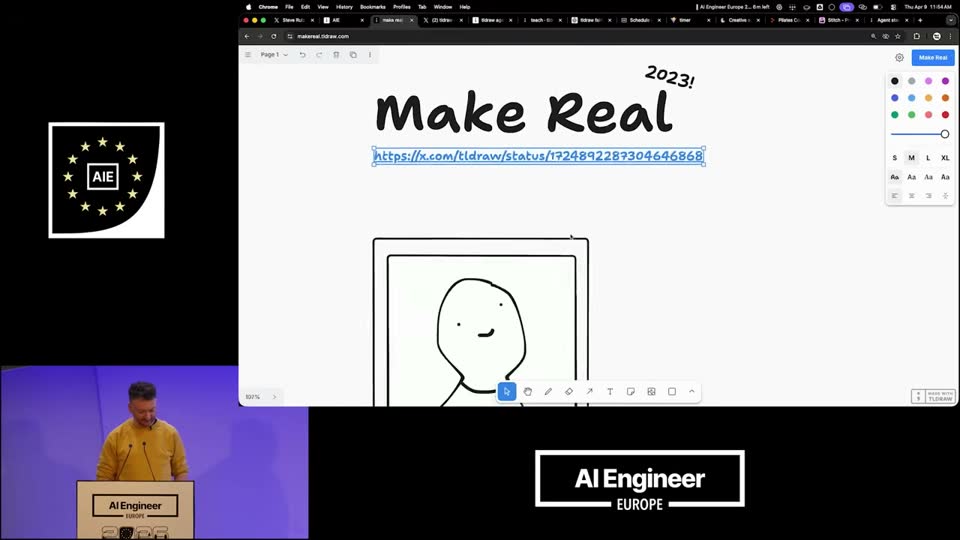Set text alignment to center
960x540 pixels.
pyautogui.click(x=912, y=196)
